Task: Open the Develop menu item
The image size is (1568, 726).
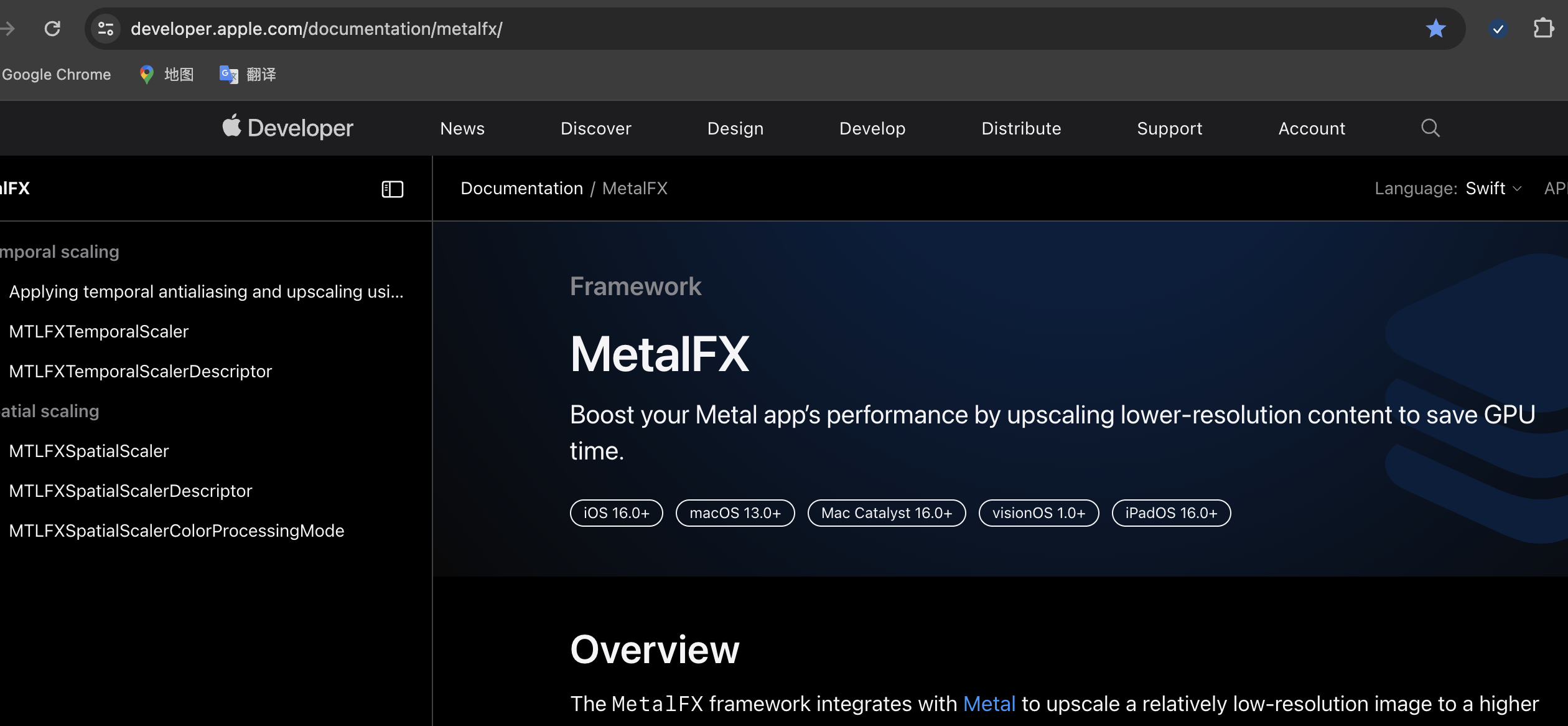Action: [x=872, y=128]
